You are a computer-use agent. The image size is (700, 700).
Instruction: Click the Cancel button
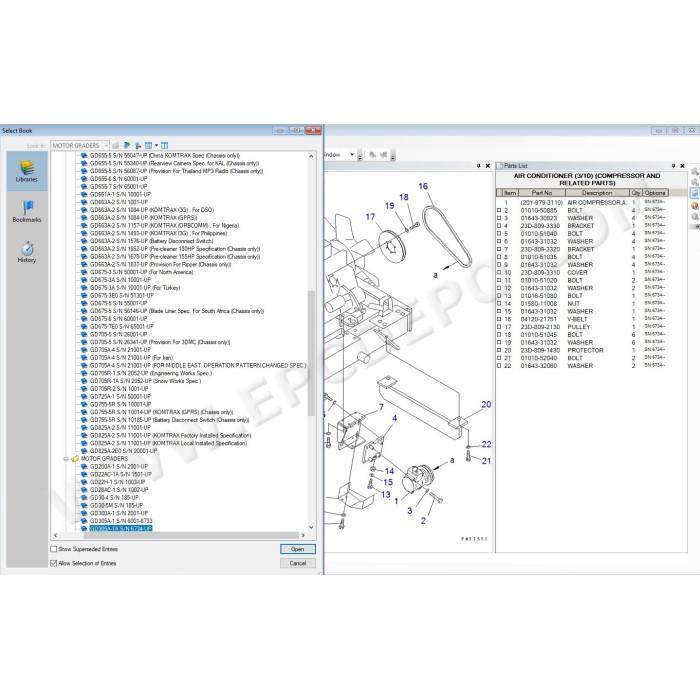[x=298, y=563]
